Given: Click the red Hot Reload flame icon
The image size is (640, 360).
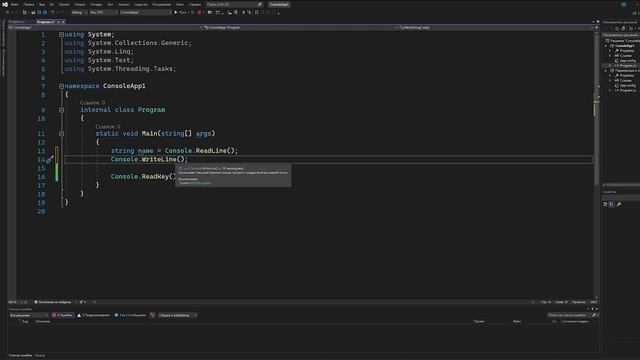Looking at the screenshot, I should coord(199,13).
